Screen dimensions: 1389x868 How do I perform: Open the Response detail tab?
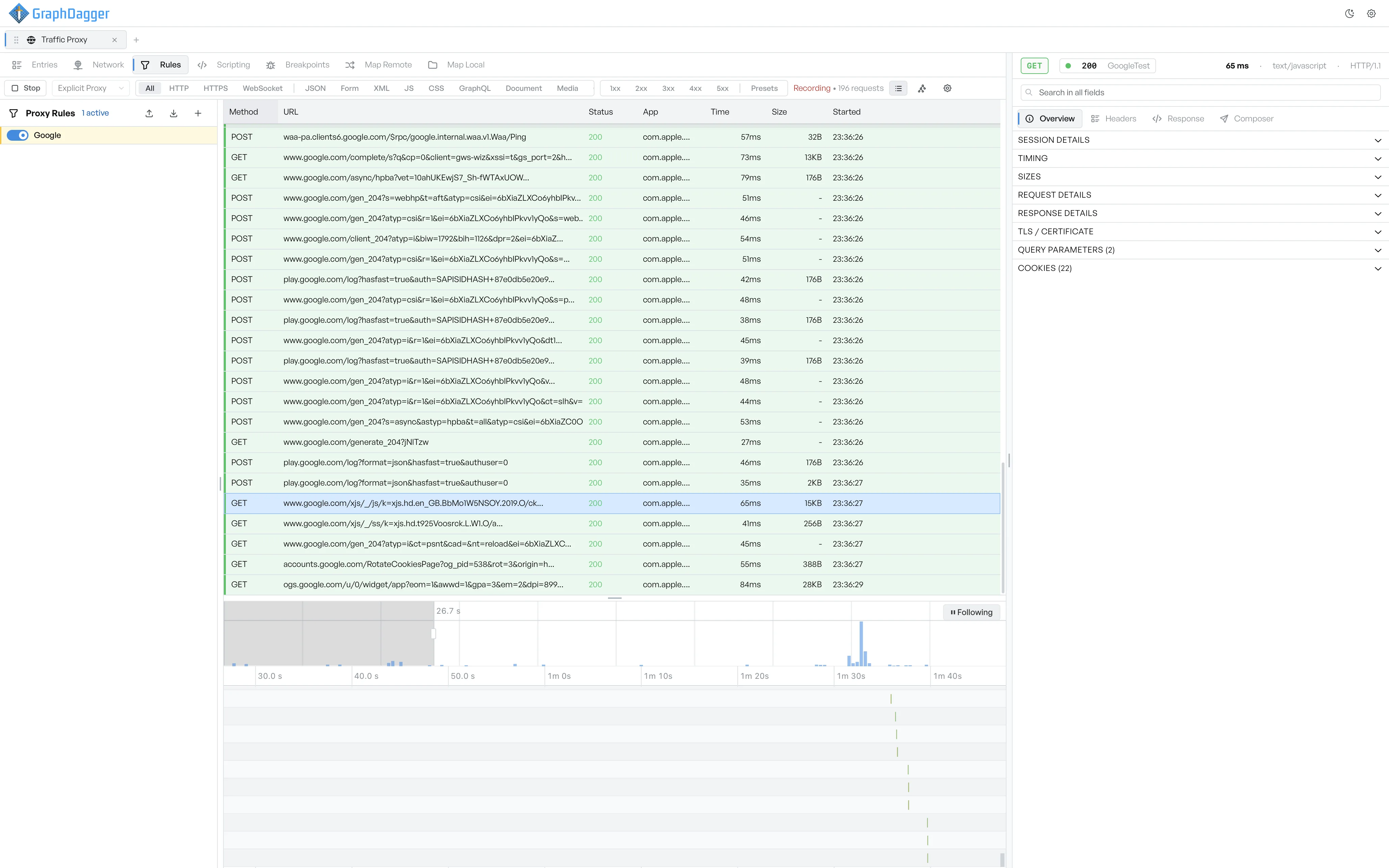tap(1178, 119)
